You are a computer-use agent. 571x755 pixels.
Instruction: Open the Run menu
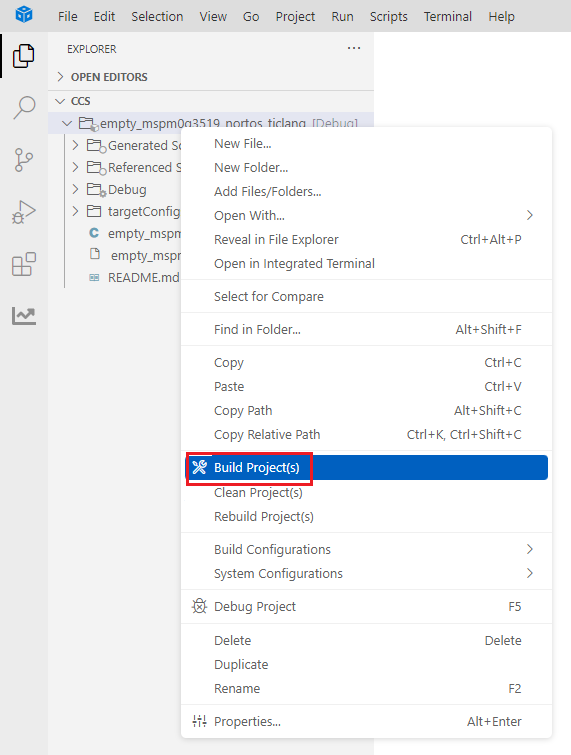click(x=342, y=16)
